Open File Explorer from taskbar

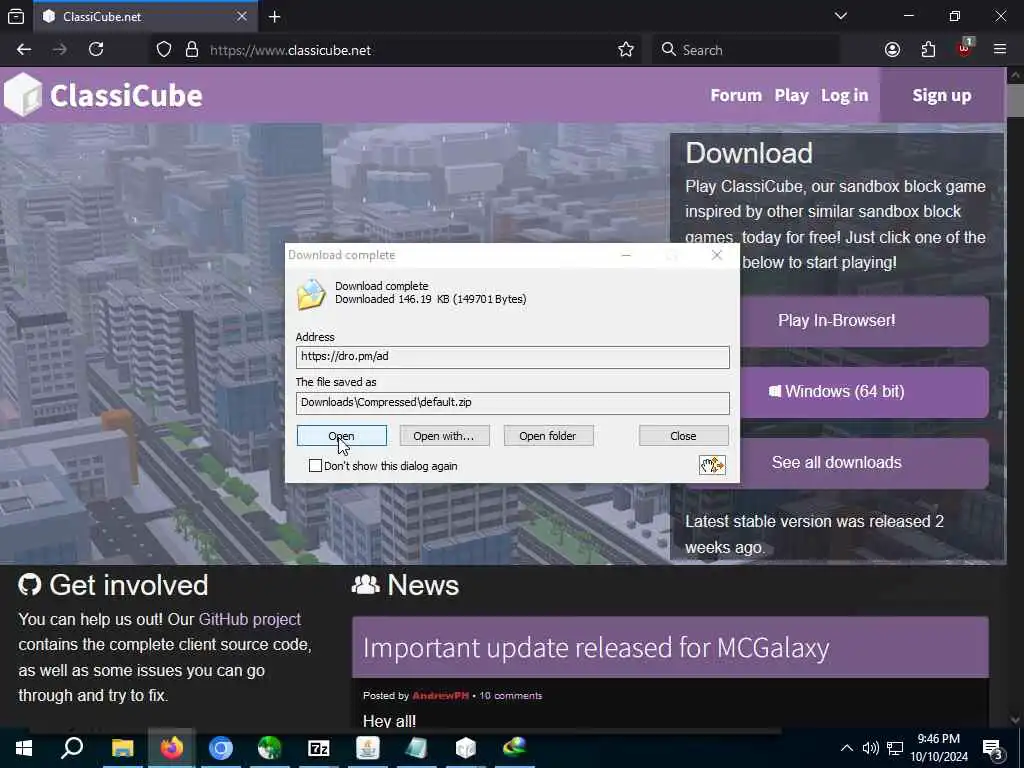[x=122, y=748]
